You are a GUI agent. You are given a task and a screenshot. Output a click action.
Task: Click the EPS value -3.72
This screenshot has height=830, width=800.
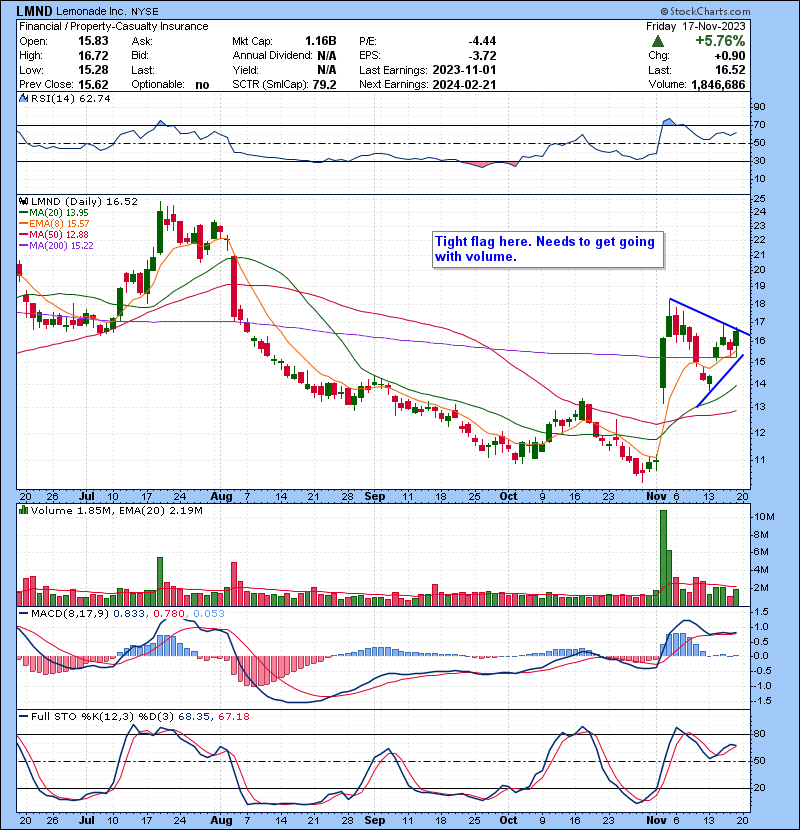pyautogui.click(x=482, y=56)
